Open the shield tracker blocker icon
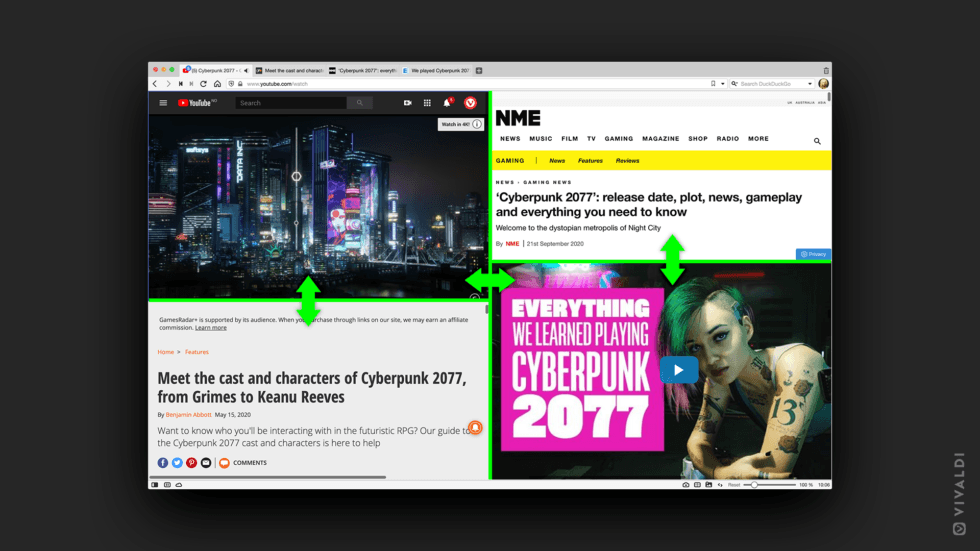The image size is (980, 551). click(x=231, y=84)
